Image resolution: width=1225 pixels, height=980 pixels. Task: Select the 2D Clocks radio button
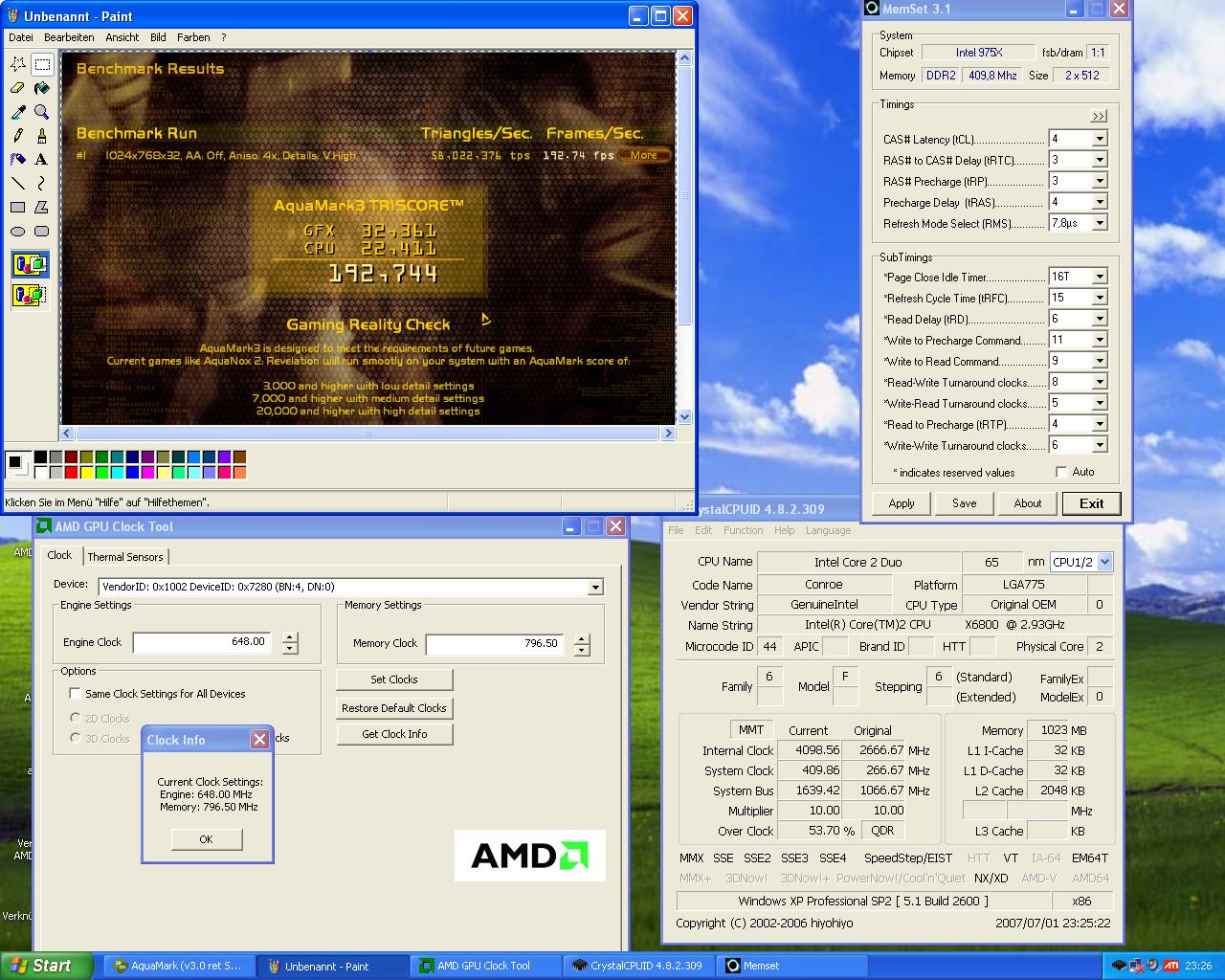pyautogui.click(x=76, y=718)
